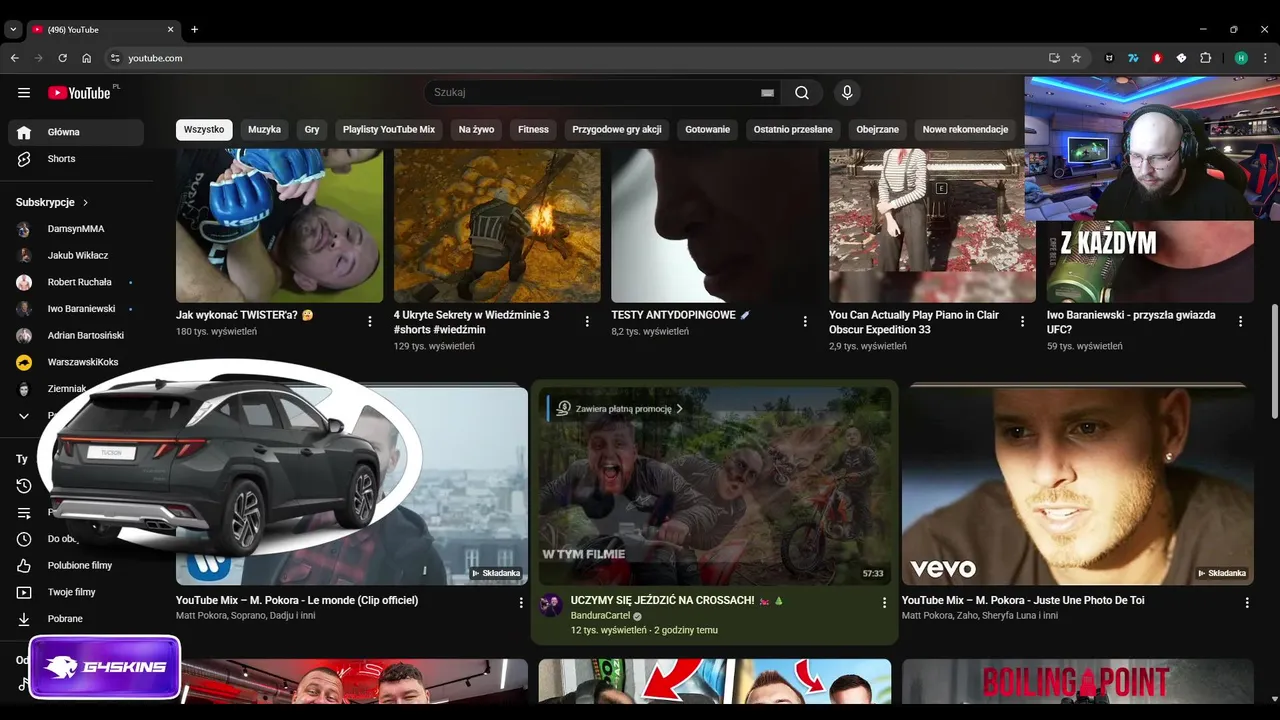Open options for 4 Ukryte Sekrety video
This screenshot has width=1280, height=720.
(x=588, y=322)
